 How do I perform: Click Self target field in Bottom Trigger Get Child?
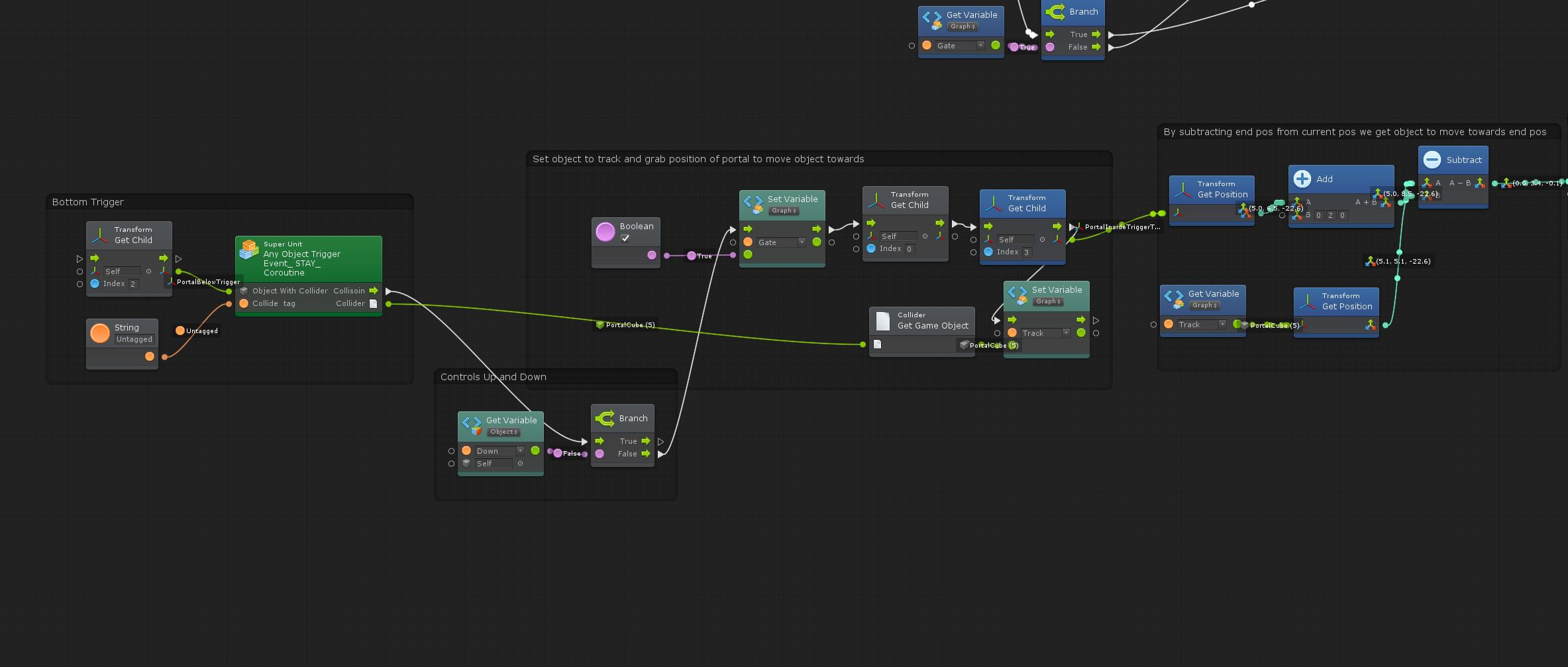[x=121, y=272]
